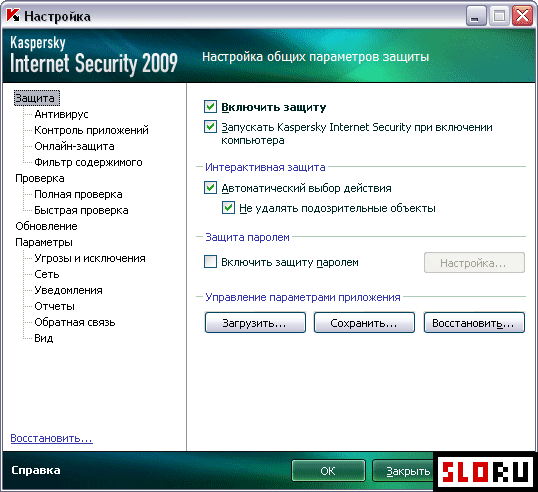This screenshot has height=492, width=538.
Task: Select Уведомления in the settings tree
Action: (68, 290)
